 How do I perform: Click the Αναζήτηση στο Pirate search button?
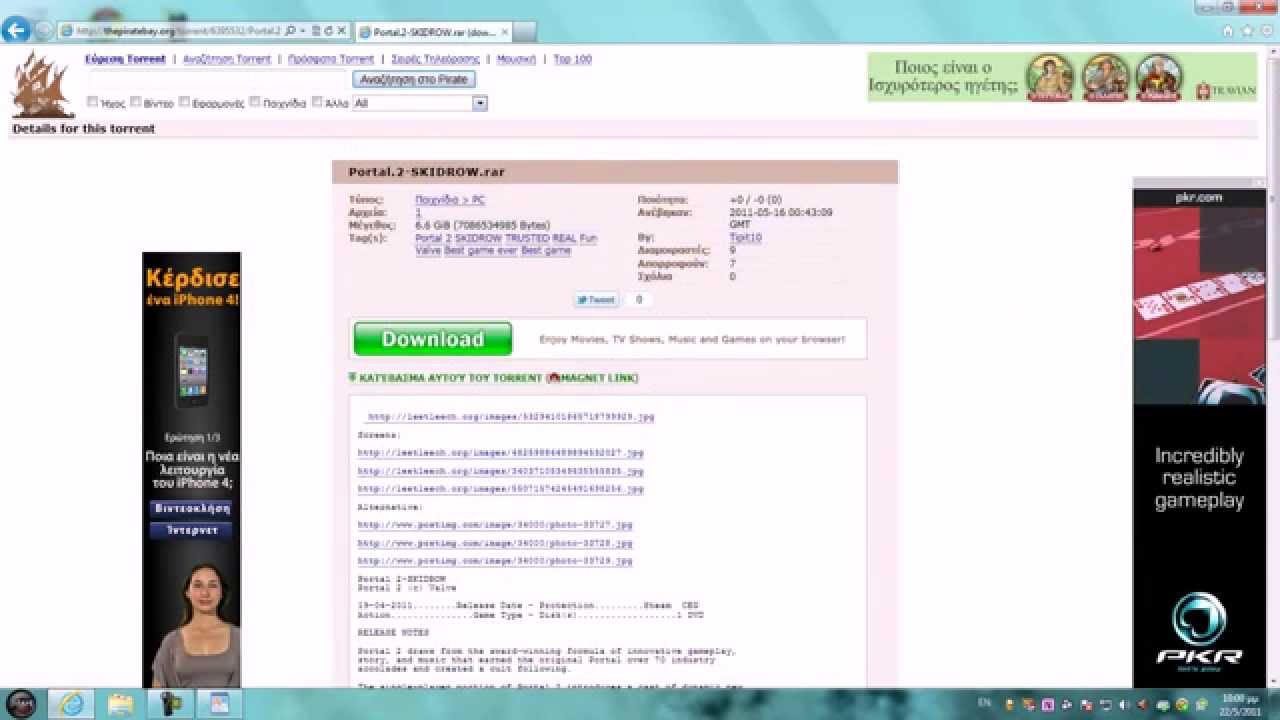(414, 79)
